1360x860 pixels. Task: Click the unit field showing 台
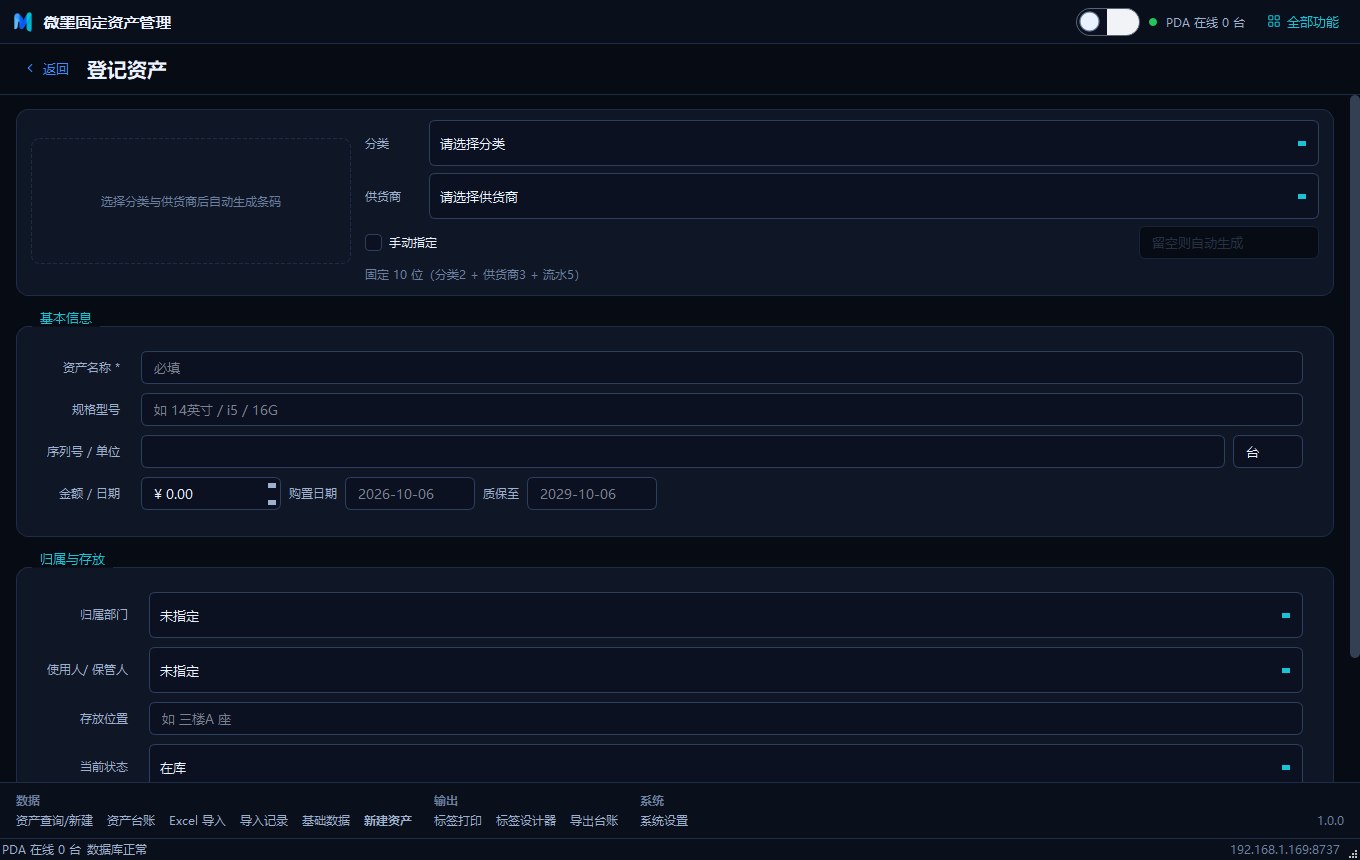coord(1268,452)
